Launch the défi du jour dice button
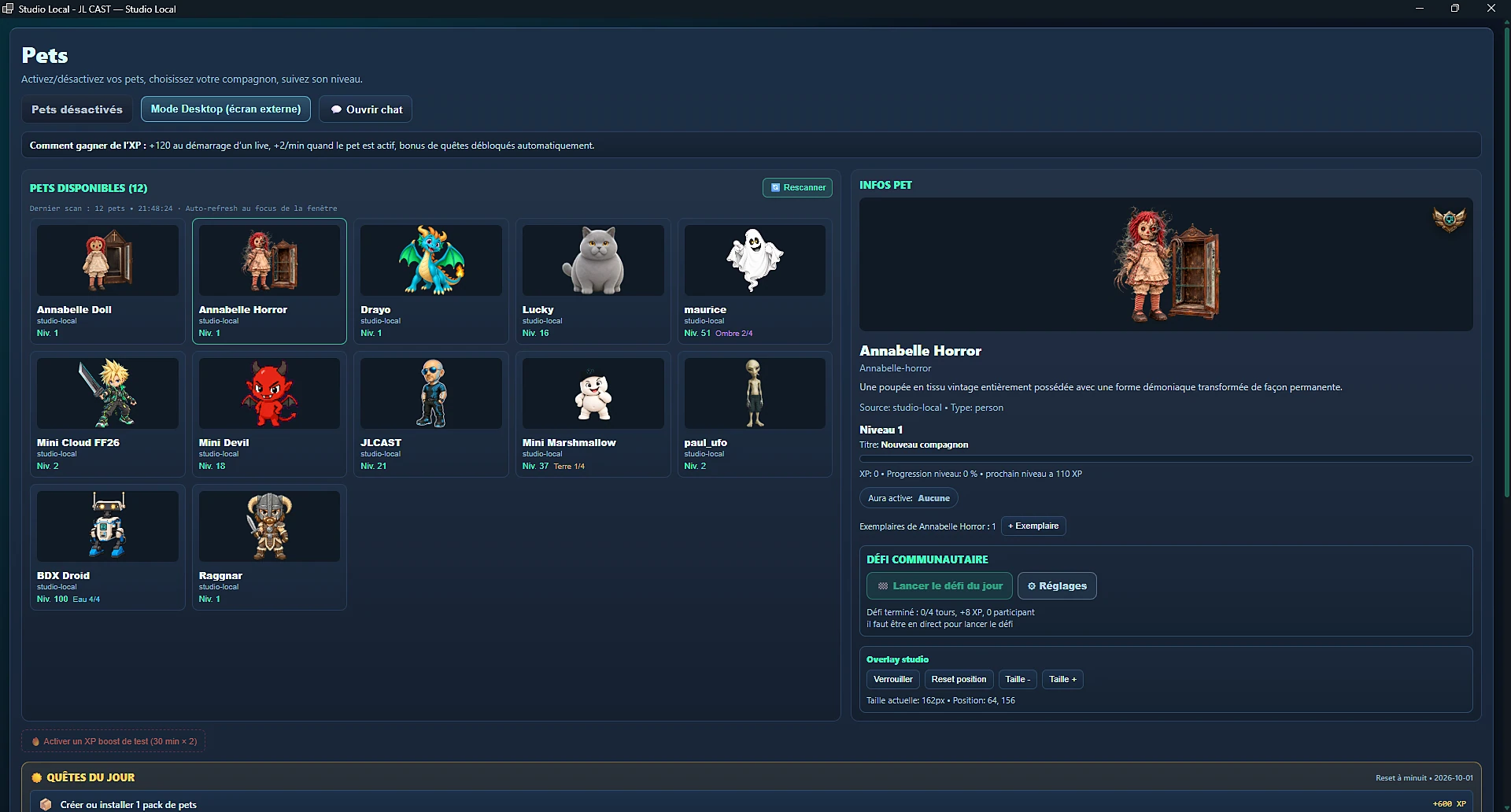1511x812 pixels. [940, 586]
